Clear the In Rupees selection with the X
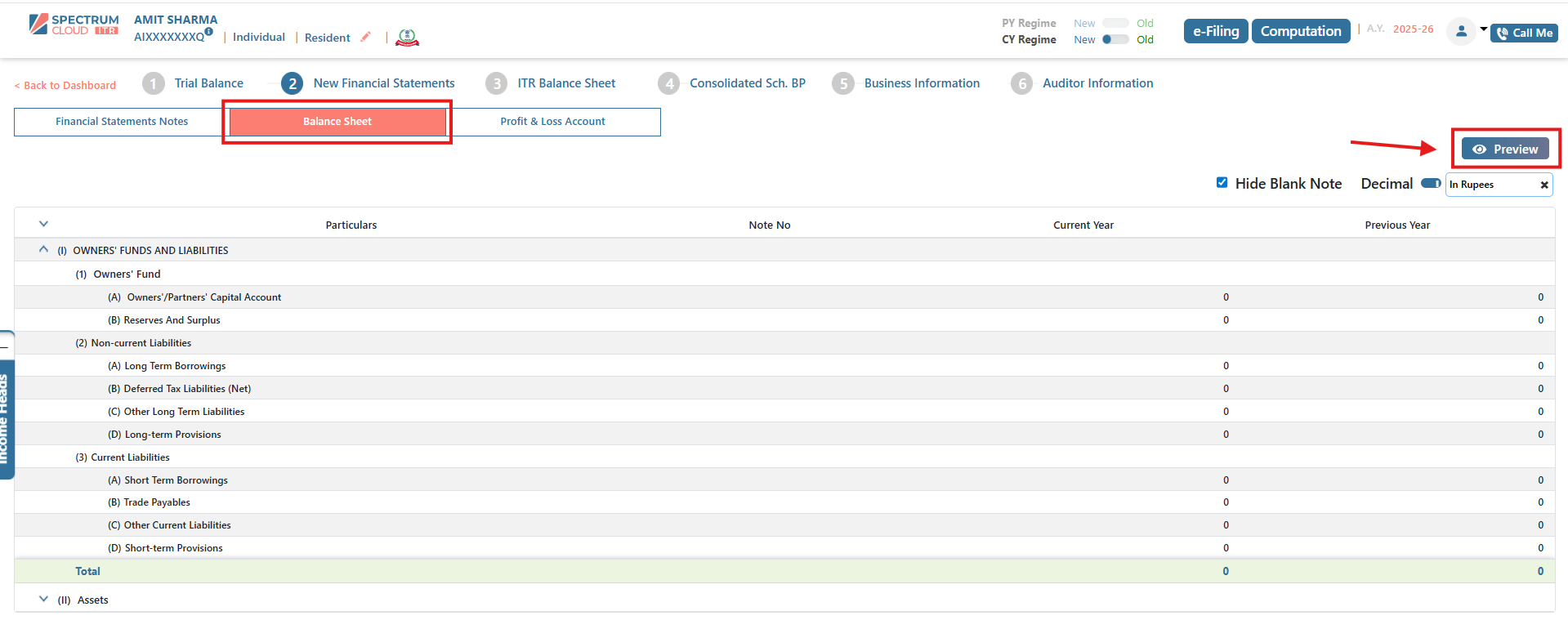Screen dimensions: 1568x629 [x=1543, y=185]
